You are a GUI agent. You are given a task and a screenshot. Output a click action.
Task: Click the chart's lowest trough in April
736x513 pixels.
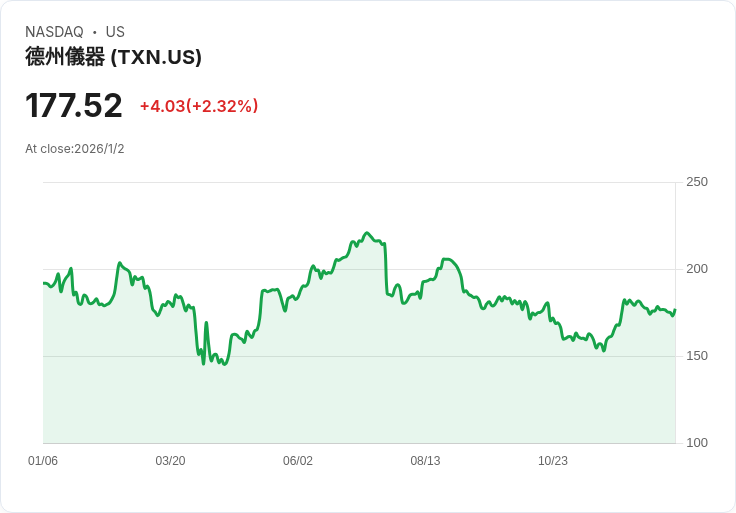tap(225, 364)
